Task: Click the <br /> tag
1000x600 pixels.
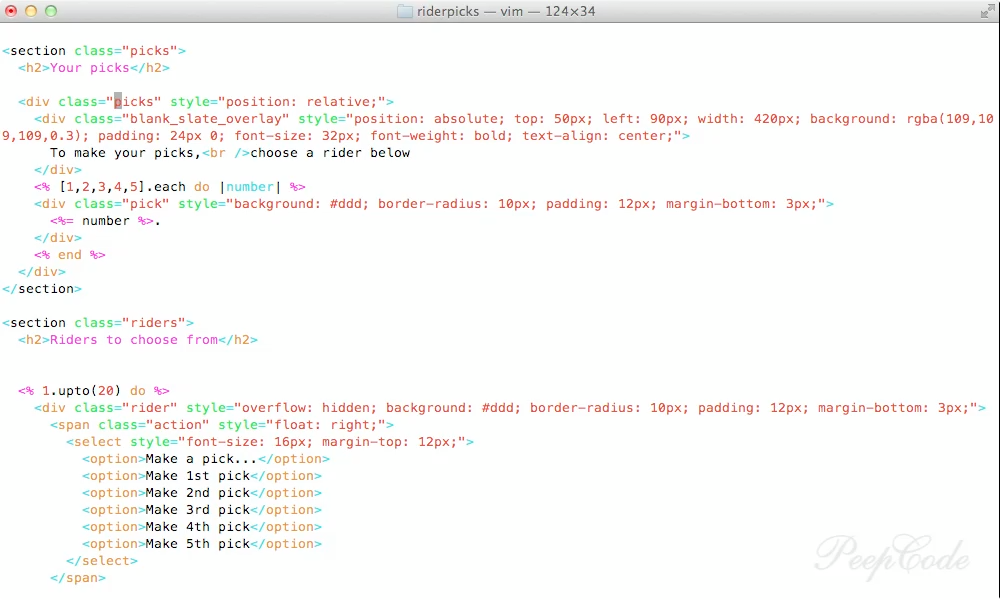Action: point(226,153)
